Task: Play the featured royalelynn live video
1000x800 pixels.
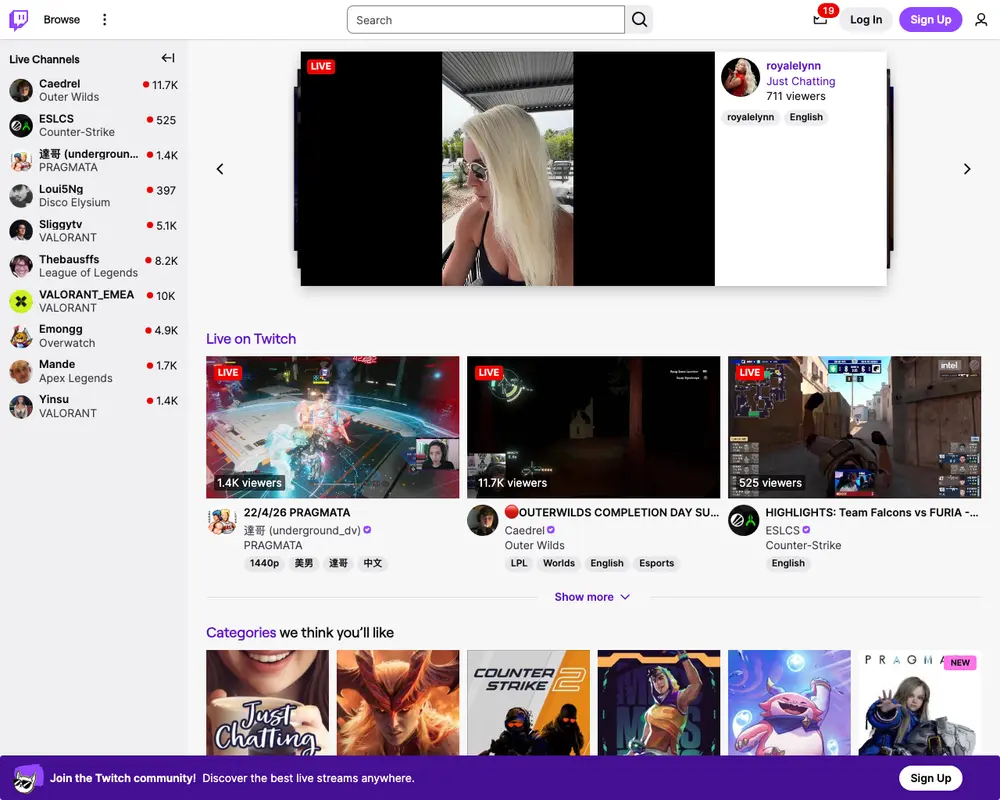Action: pyautogui.click(x=507, y=169)
